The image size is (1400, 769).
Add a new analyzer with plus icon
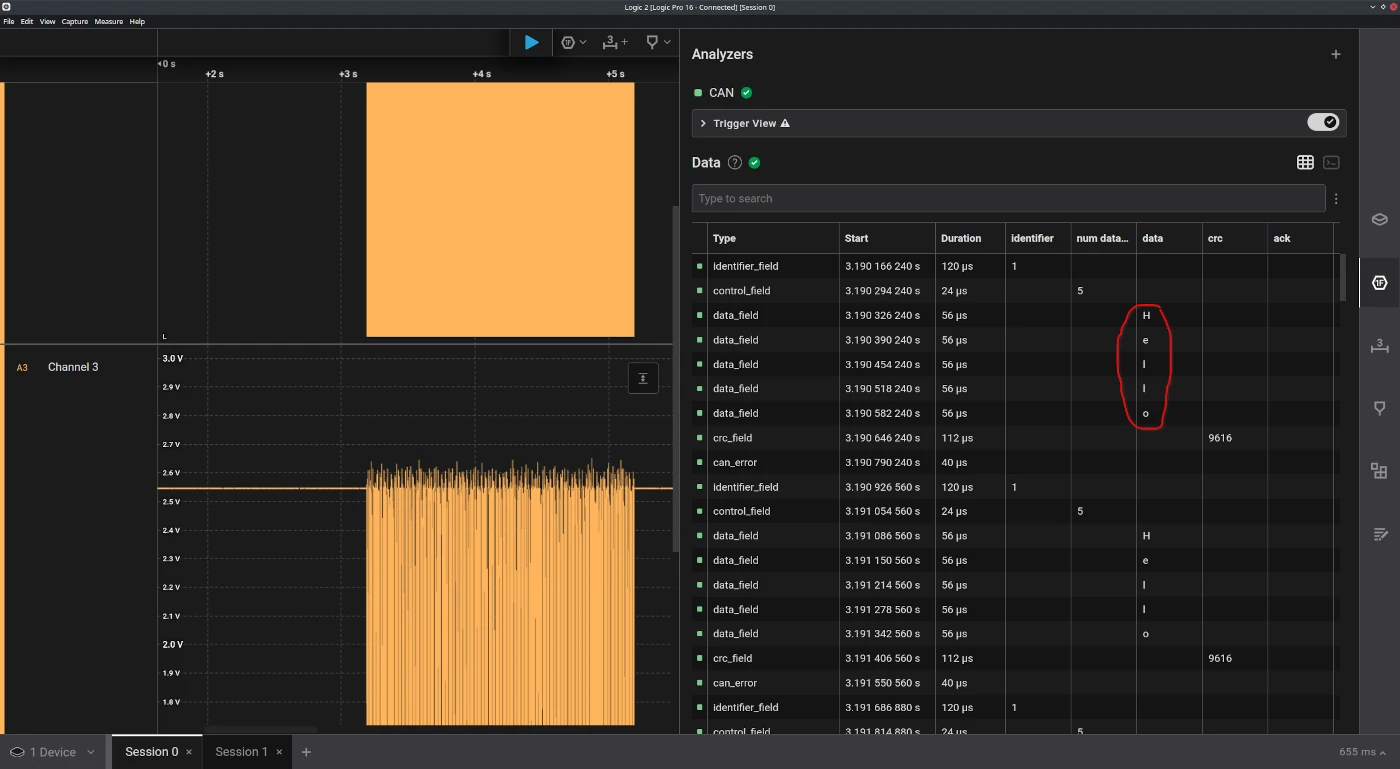(1335, 54)
